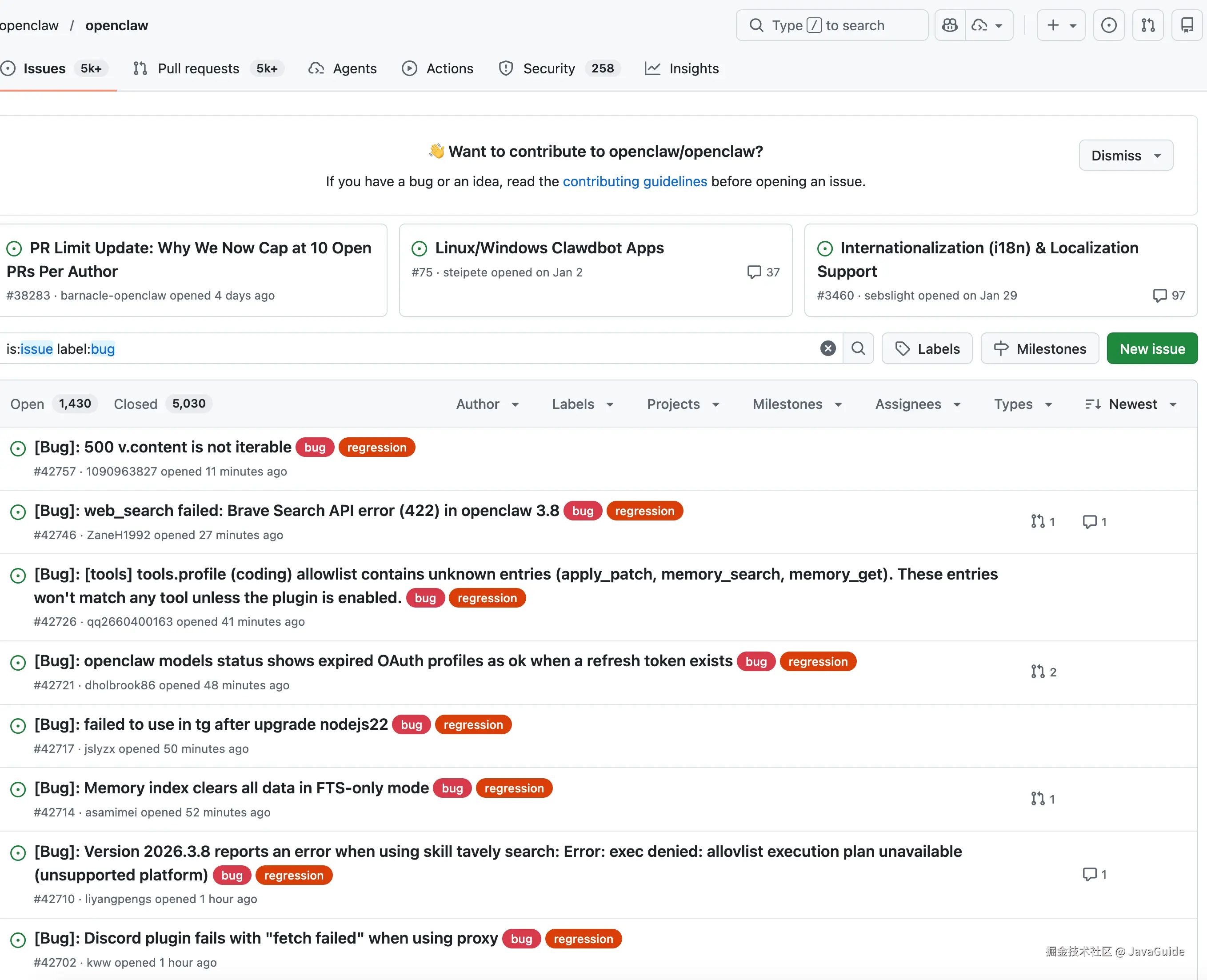Open the Newest sort dropdown
Screen dimensions: 1207x980
[1131, 404]
